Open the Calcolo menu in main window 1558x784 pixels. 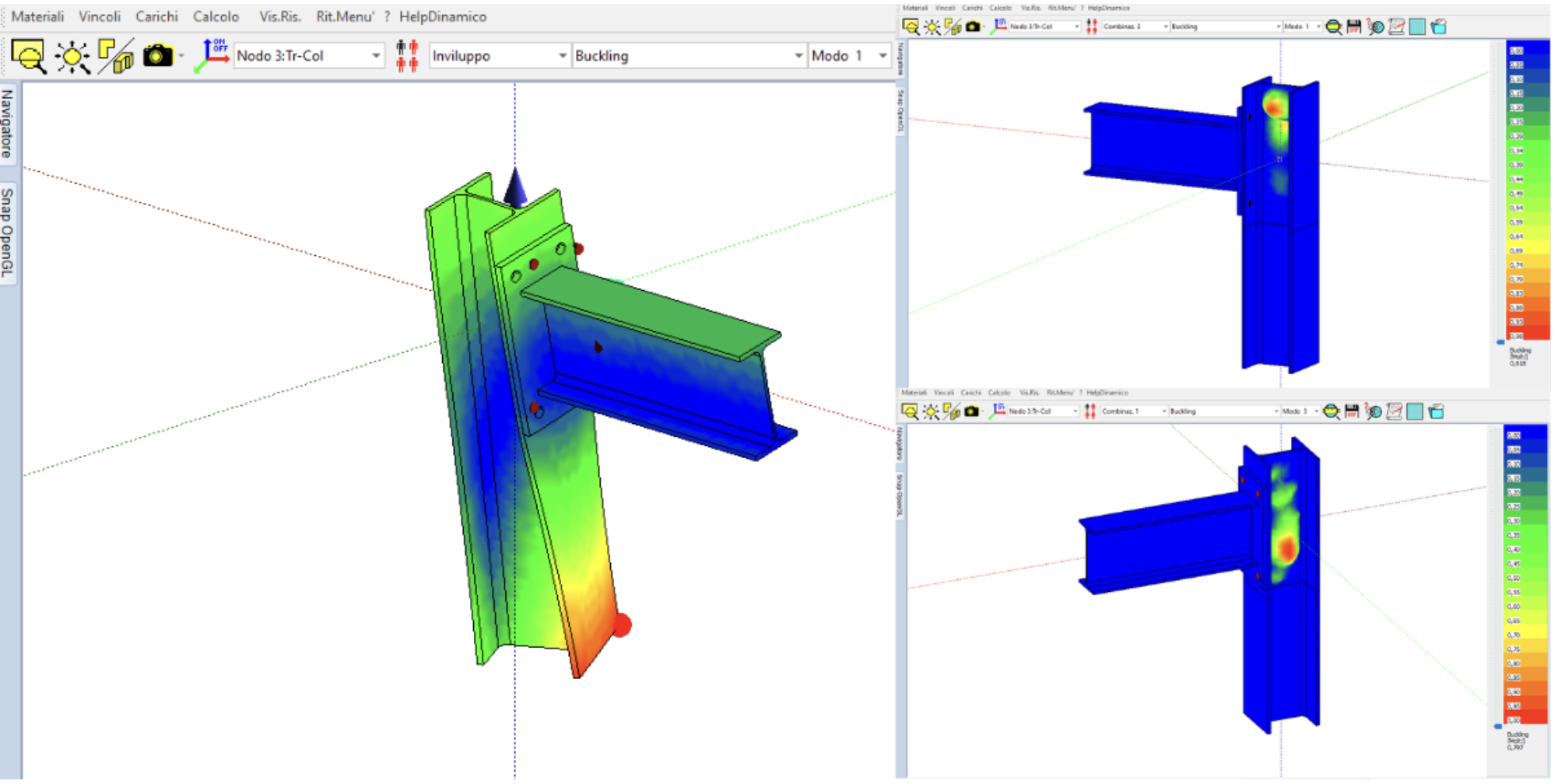216,16
